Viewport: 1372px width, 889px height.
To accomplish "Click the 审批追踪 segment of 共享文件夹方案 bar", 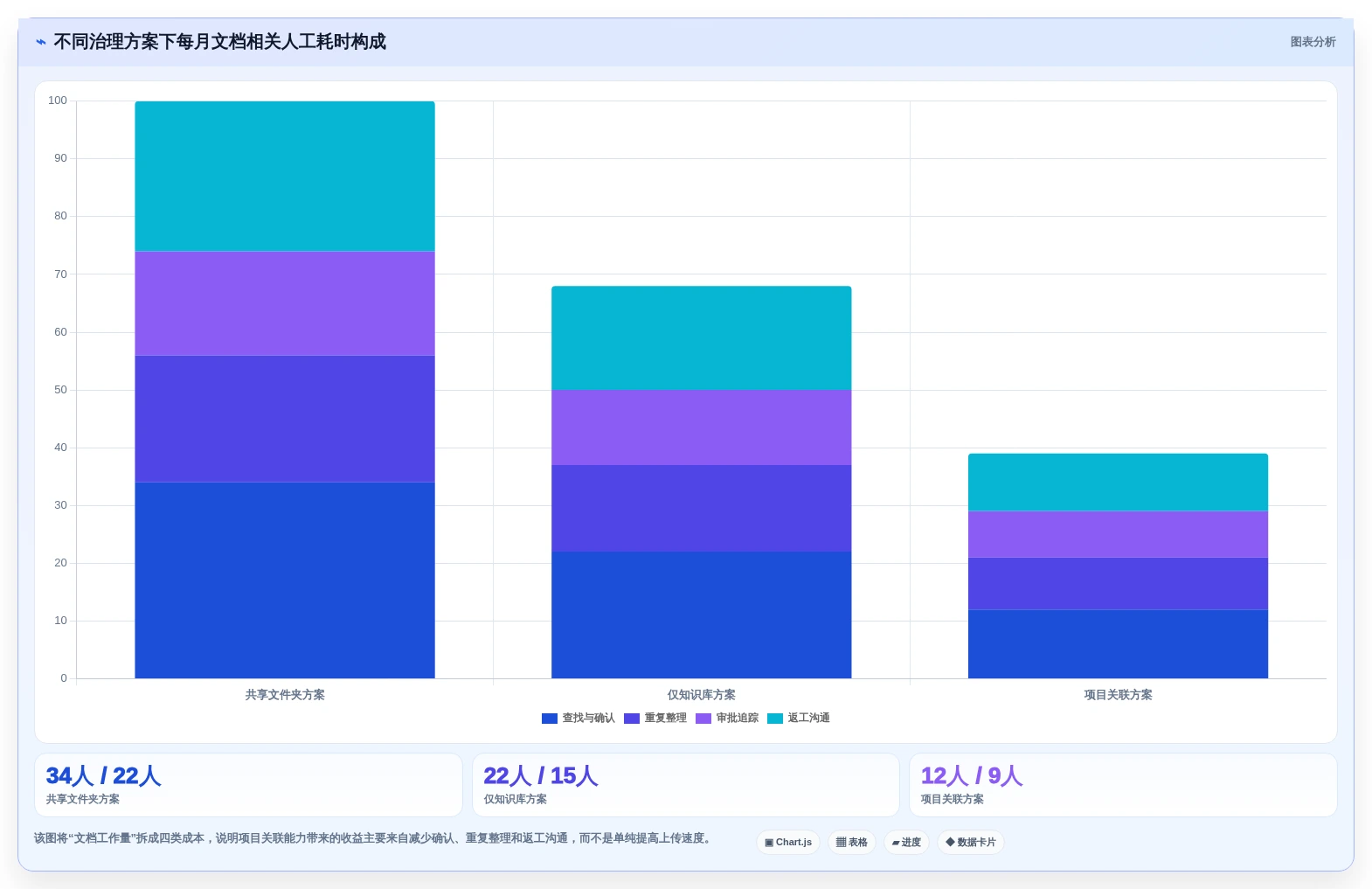I will click(x=285, y=303).
